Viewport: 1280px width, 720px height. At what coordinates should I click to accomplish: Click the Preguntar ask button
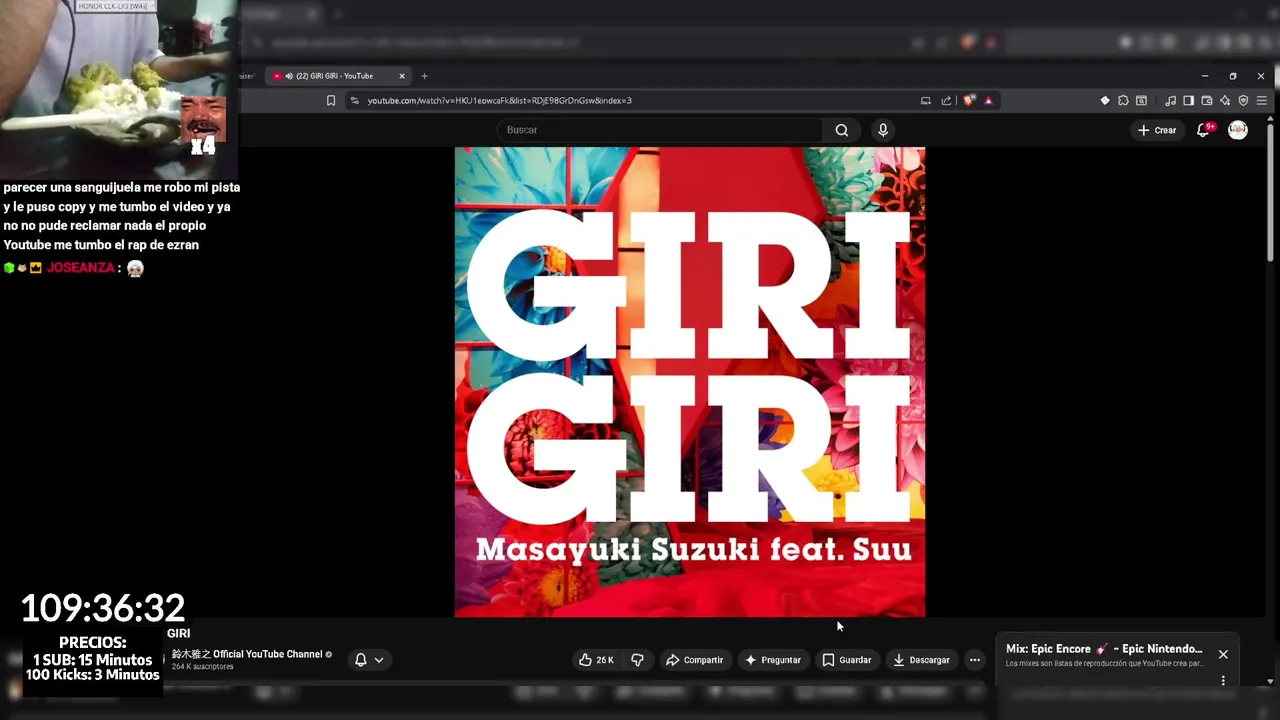[772, 660]
